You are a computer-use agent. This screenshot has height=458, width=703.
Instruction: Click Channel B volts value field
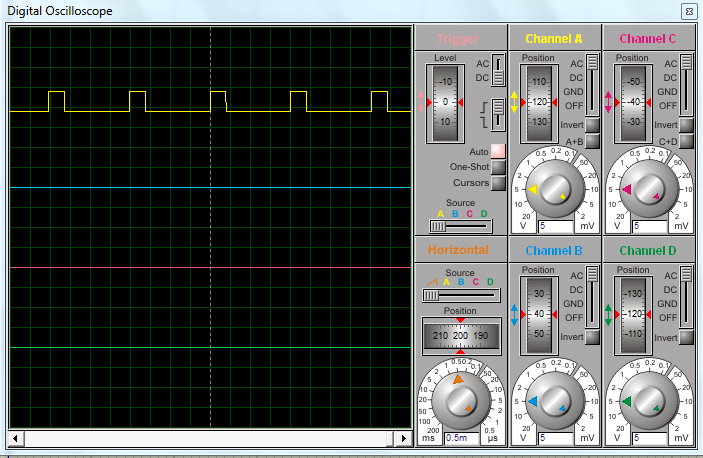[x=556, y=438]
